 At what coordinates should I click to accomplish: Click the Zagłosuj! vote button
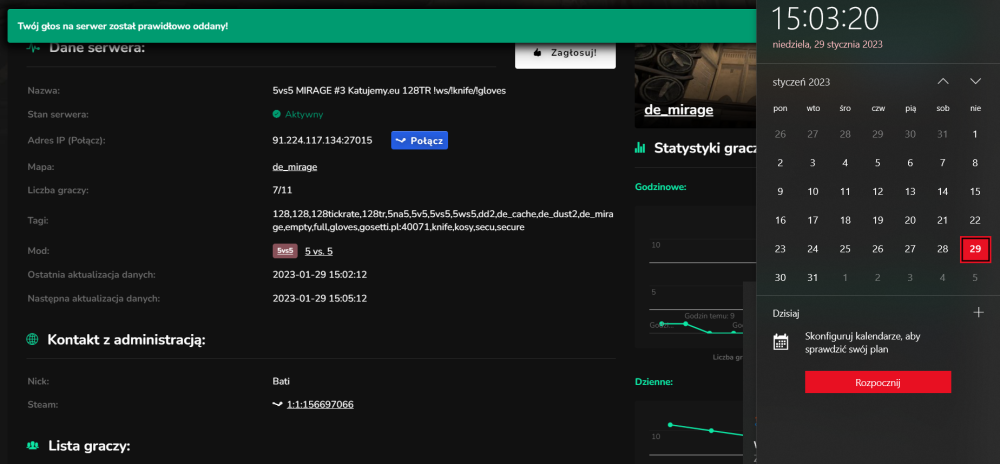click(565, 53)
